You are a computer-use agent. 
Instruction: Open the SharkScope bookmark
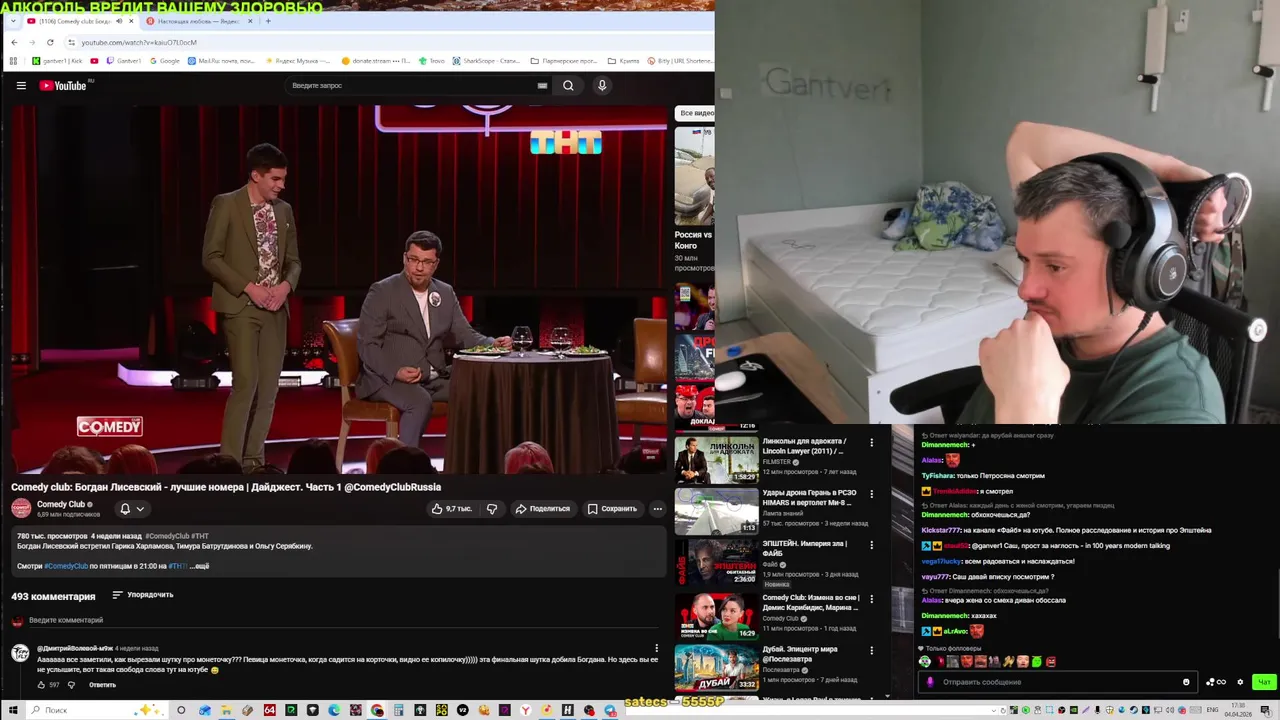point(486,61)
